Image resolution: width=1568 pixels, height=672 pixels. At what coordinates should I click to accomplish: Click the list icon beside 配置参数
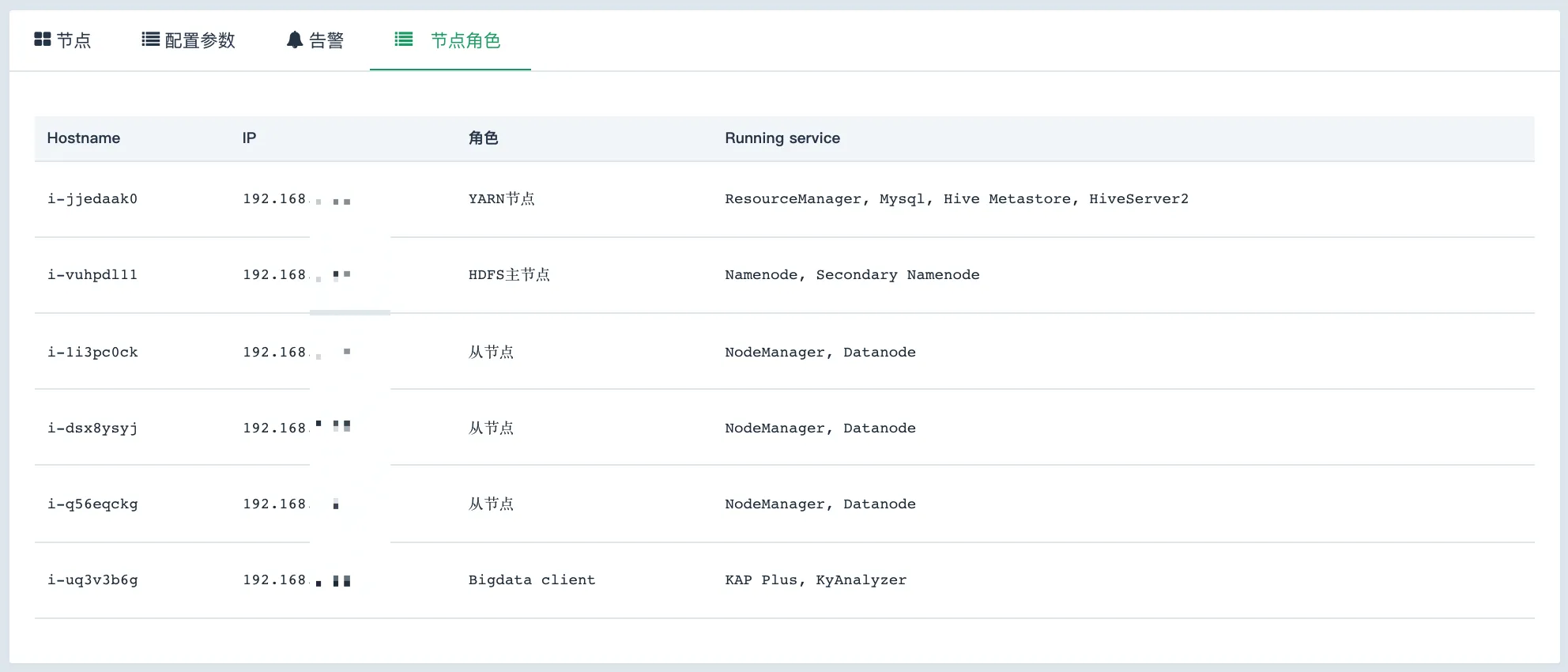pyautogui.click(x=150, y=40)
